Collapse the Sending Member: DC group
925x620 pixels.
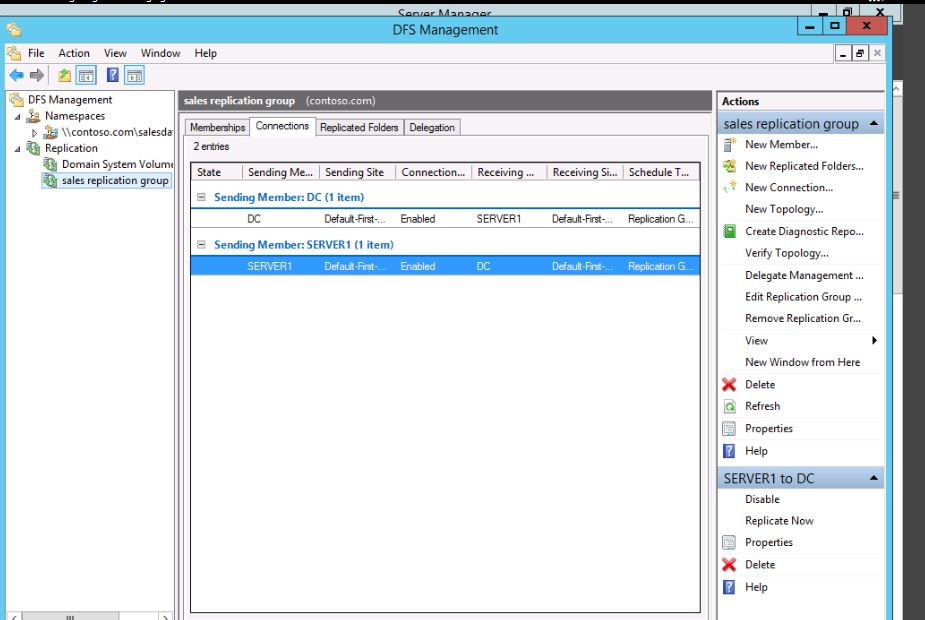[201, 197]
